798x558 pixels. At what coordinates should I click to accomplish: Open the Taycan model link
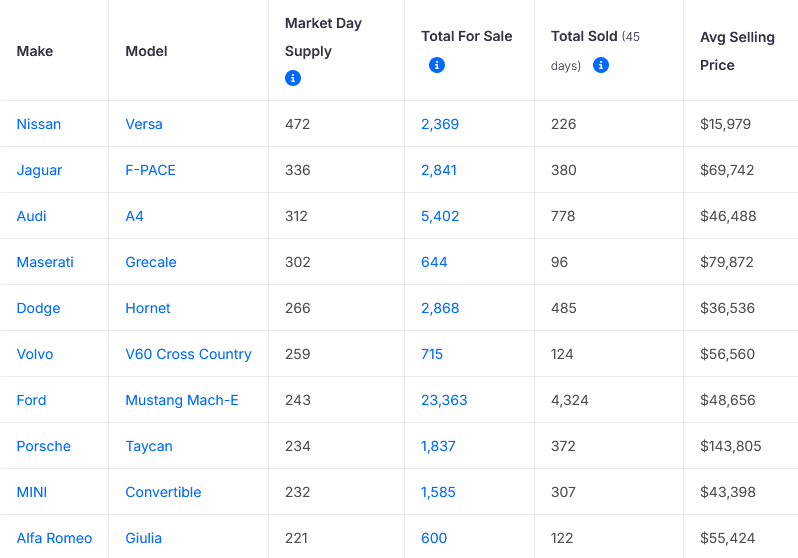pyautogui.click(x=149, y=446)
